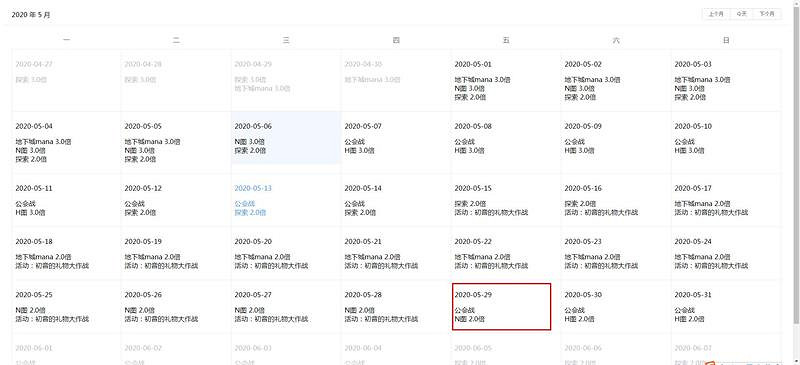
Task: Click the 一 (Monday) weekday header
Action: click(x=66, y=40)
